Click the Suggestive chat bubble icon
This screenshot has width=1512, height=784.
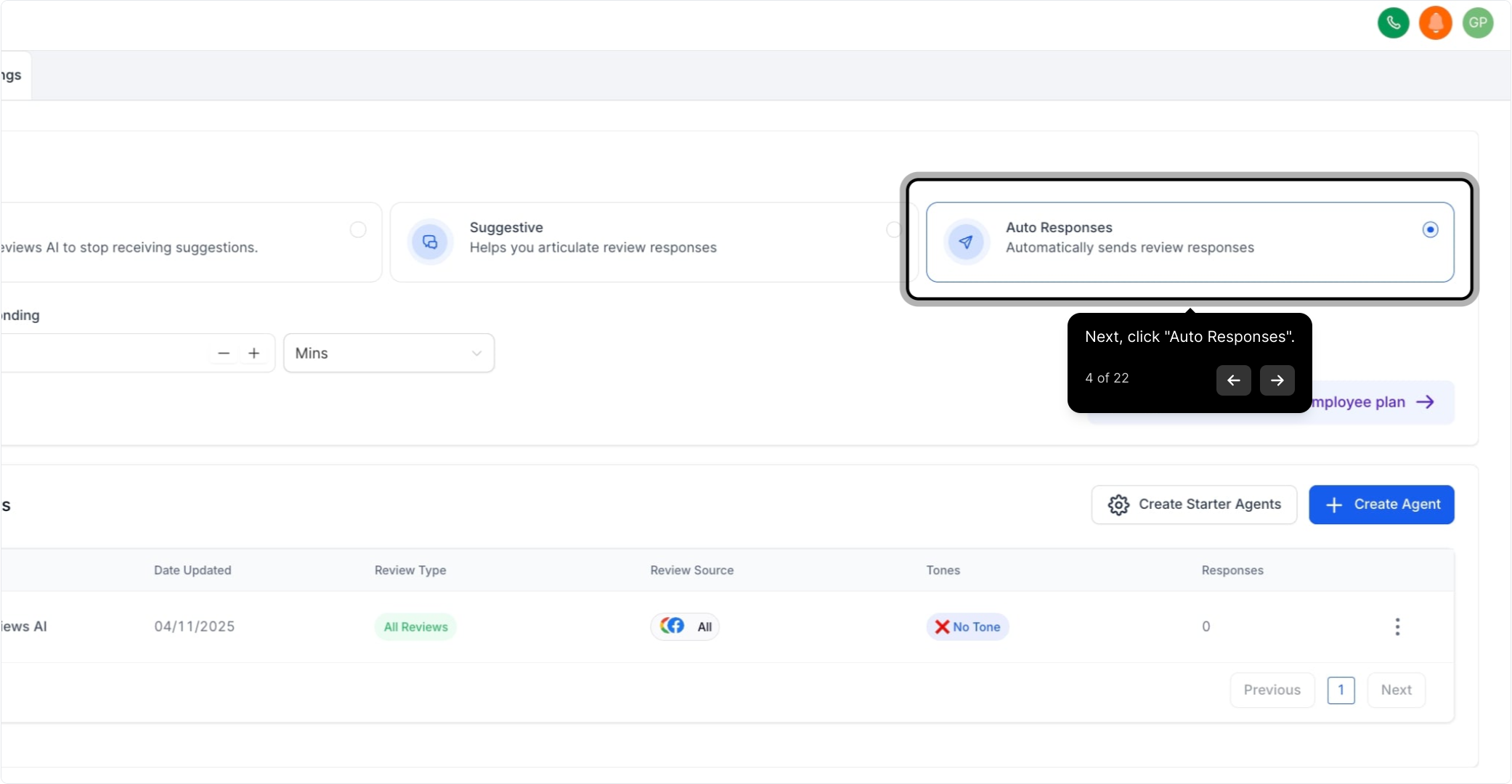[430, 242]
